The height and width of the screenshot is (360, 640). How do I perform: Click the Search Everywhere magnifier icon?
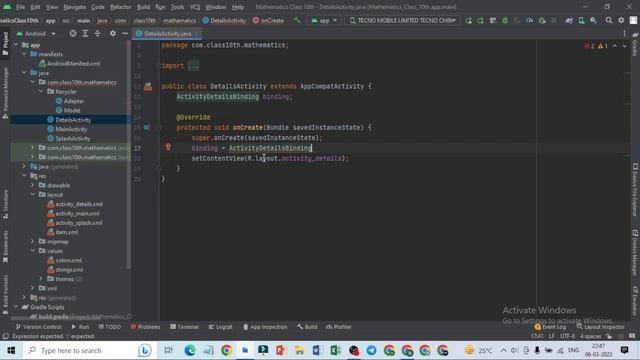(x=609, y=20)
